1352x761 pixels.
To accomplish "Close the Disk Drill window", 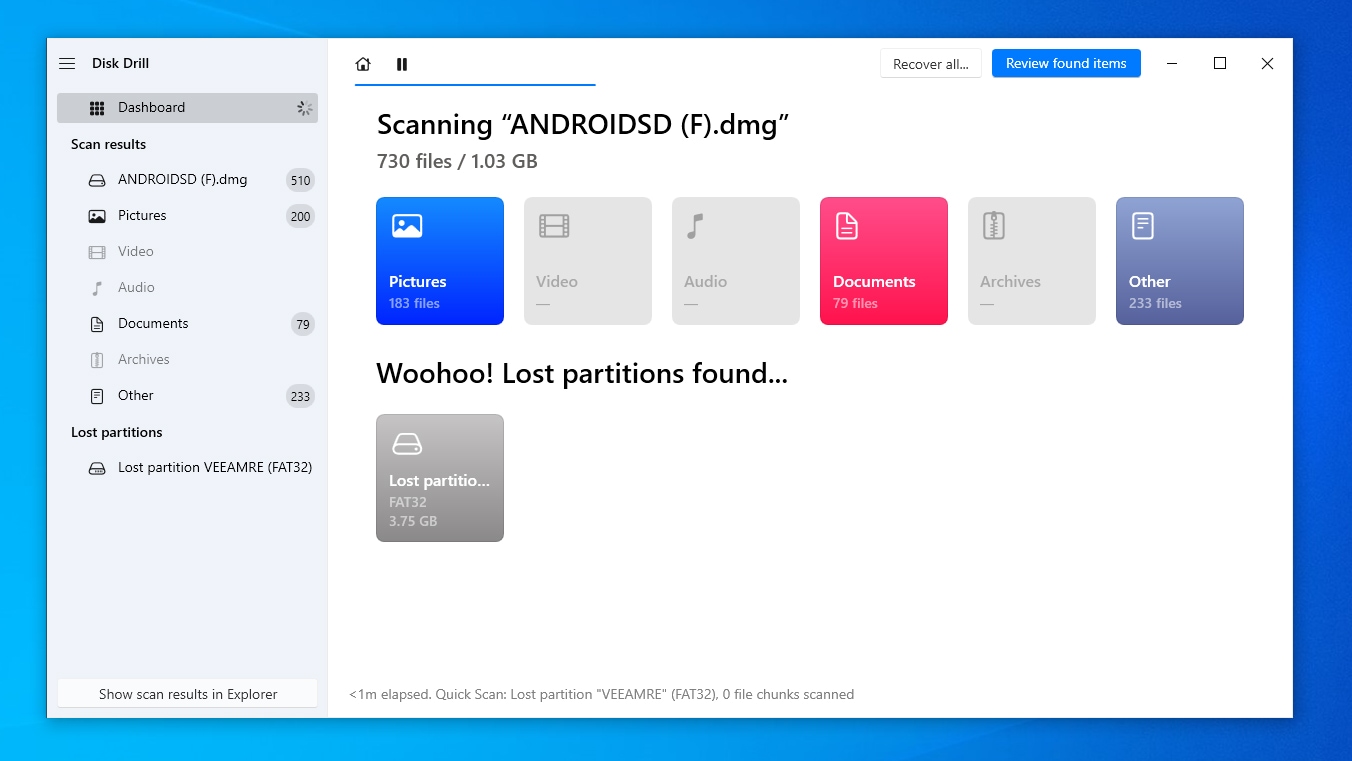I will click(x=1267, y=63).
